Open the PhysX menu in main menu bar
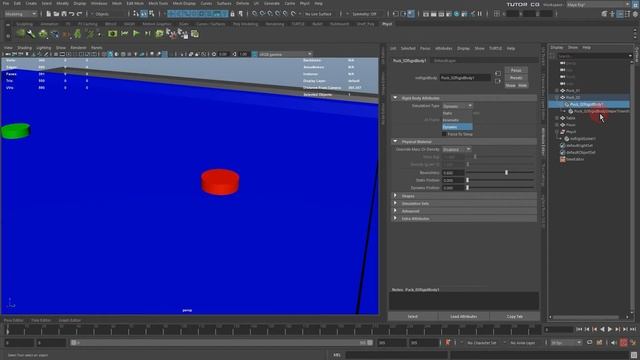Viewport: 640px width, 360px height. [304, 3]
